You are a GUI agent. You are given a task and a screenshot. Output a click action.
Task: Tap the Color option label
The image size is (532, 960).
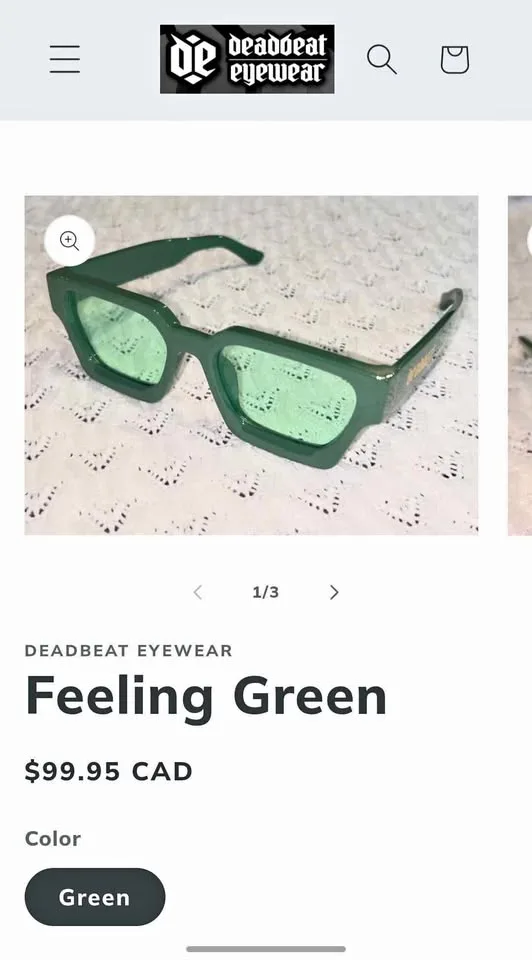tap(53, 839)
